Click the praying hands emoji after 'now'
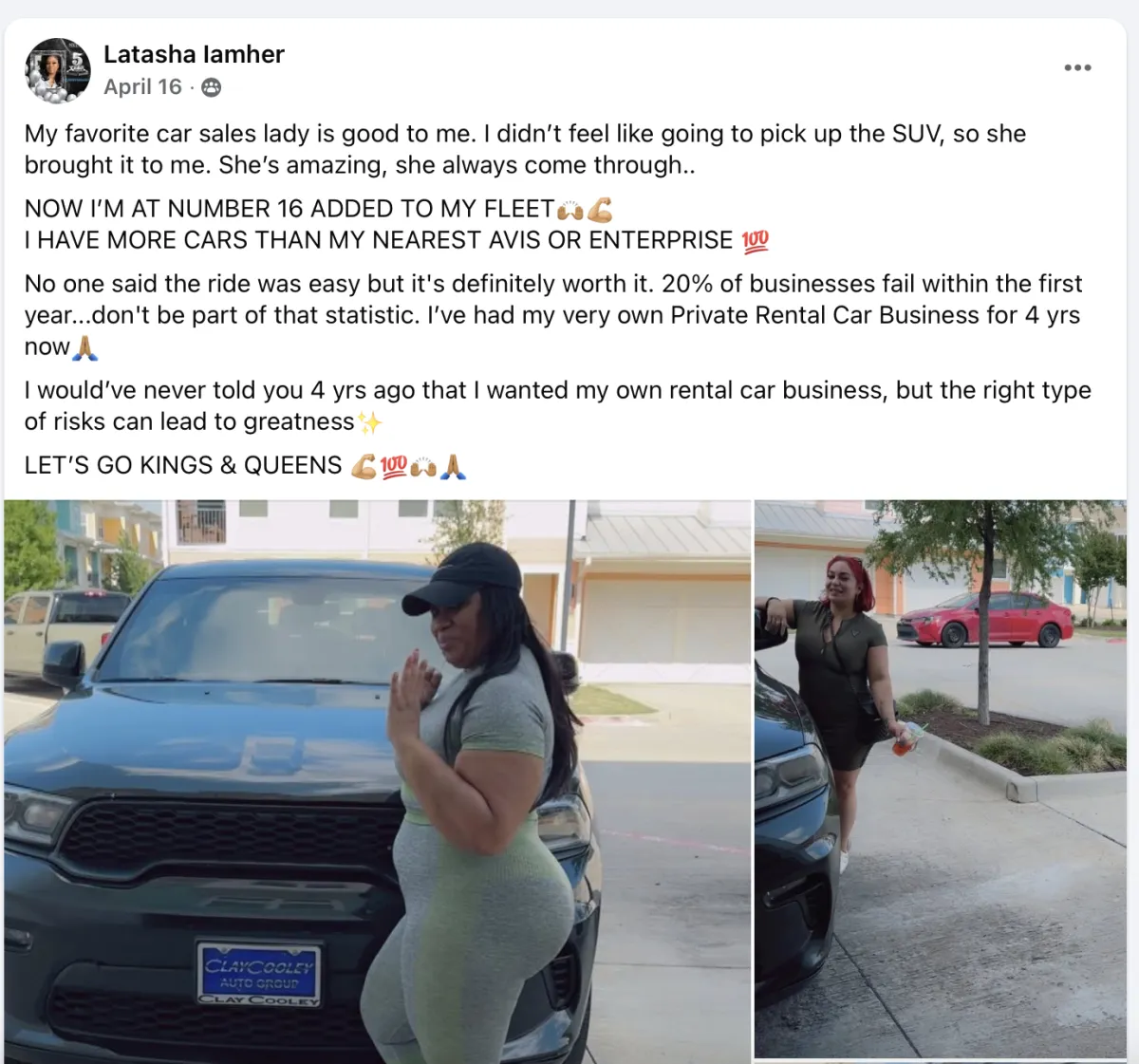 pos(85,348)
